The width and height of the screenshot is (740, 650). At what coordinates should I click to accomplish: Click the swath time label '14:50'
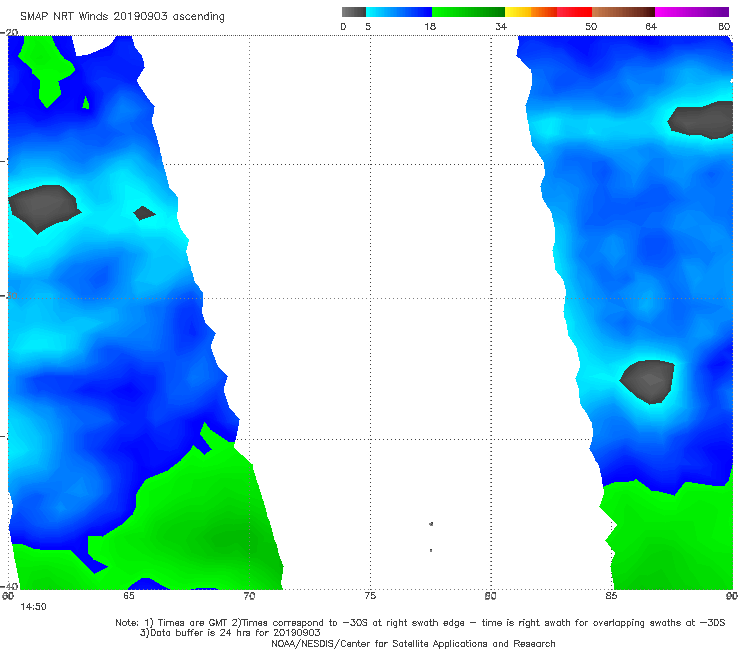33,607
